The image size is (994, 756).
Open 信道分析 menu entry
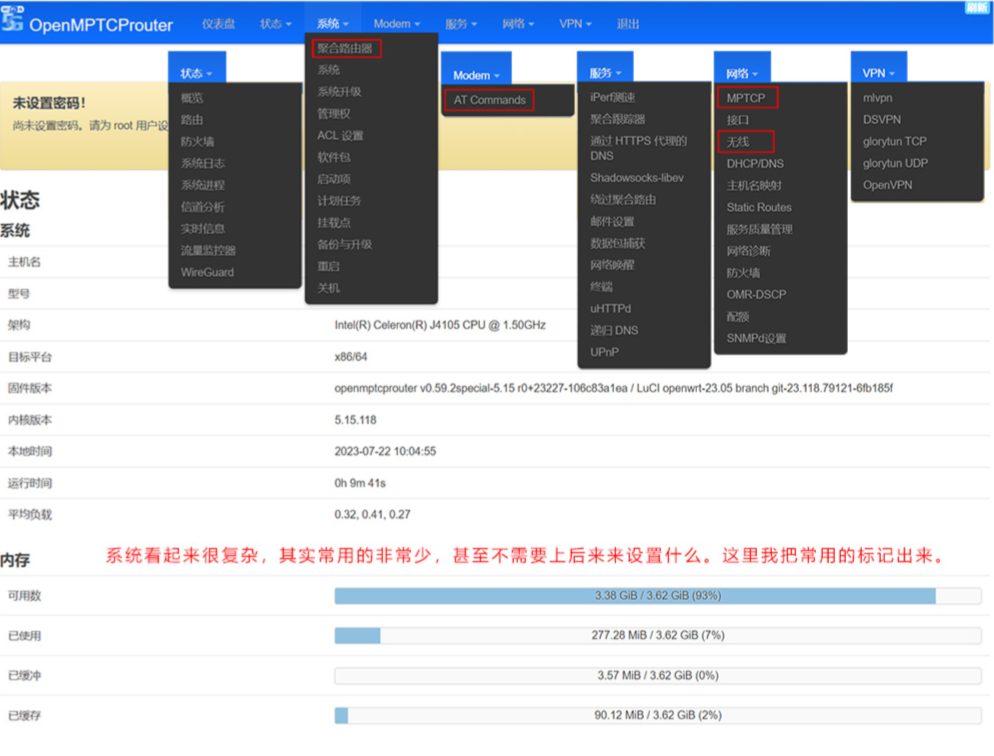click(203, 207)
